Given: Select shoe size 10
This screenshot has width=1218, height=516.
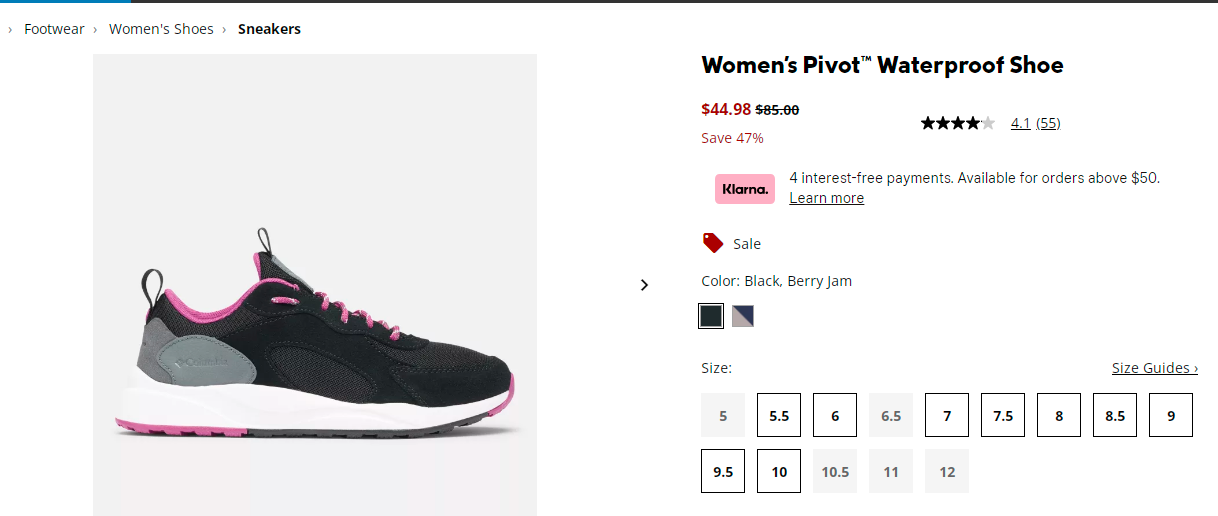Looking at the screenshot, I should pyautogui.click(x=779, y=472).
